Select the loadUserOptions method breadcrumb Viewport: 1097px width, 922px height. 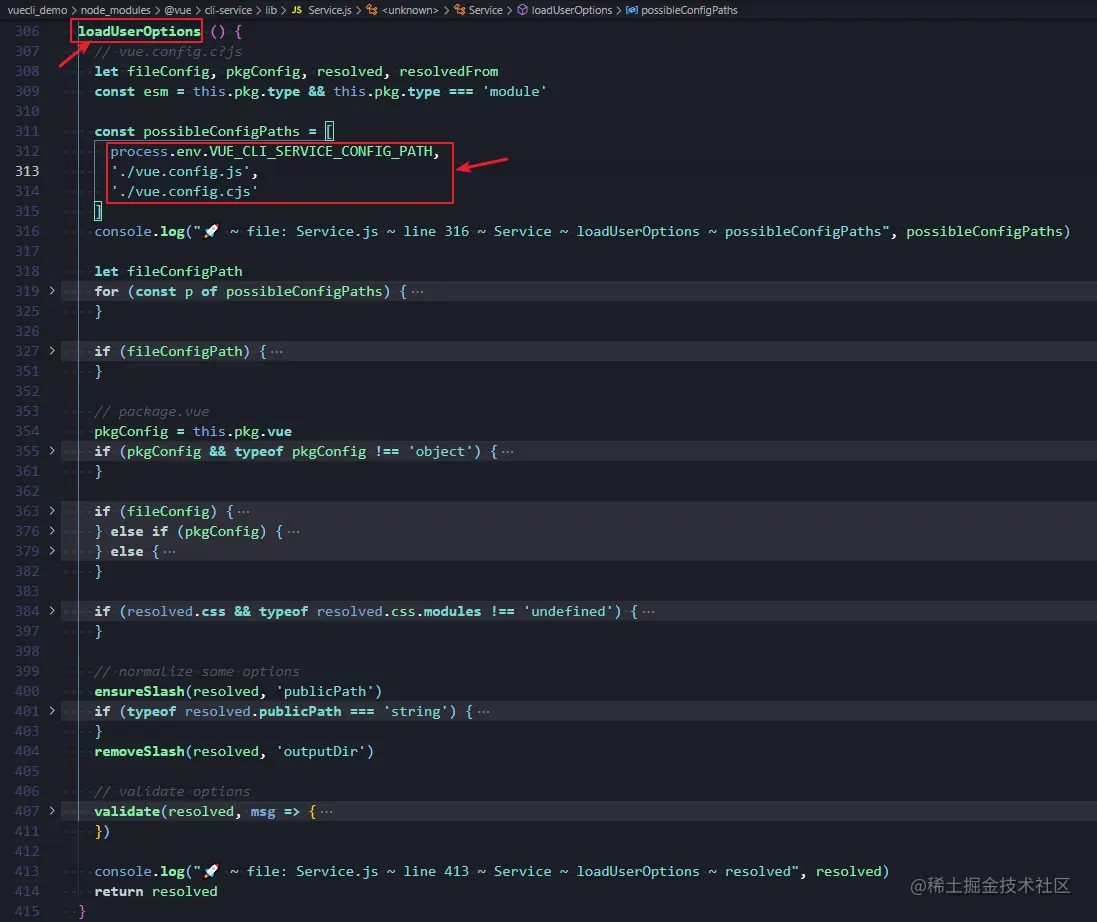click(572, 10)
